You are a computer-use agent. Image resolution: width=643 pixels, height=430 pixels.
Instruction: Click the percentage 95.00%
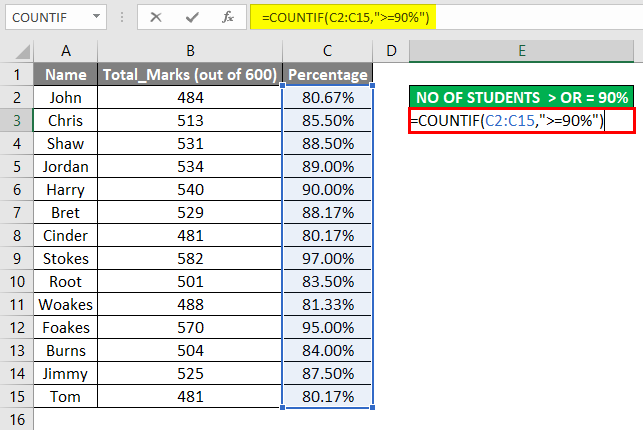[327, 328]
